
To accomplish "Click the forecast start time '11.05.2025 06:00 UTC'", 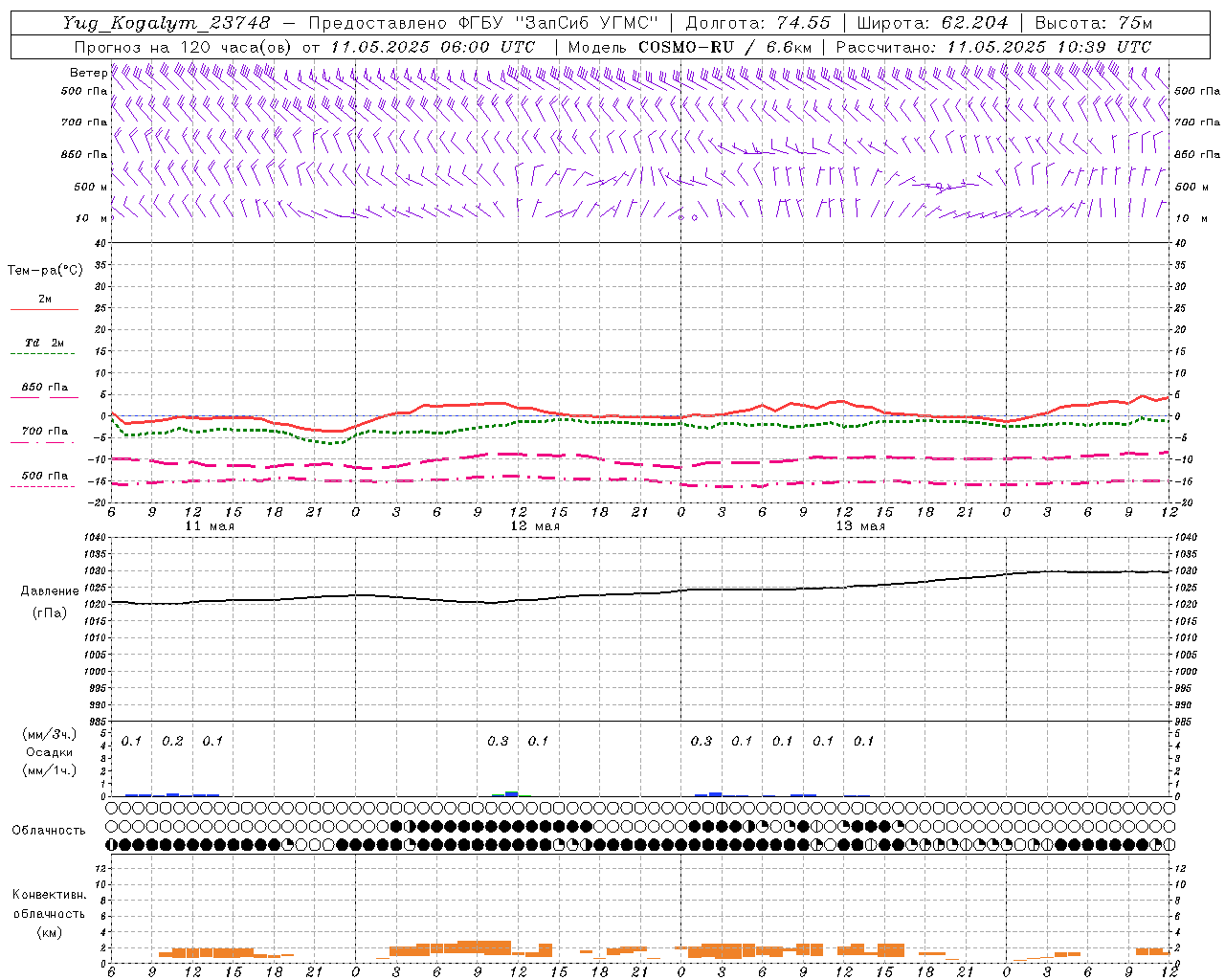I will point(433,47).
